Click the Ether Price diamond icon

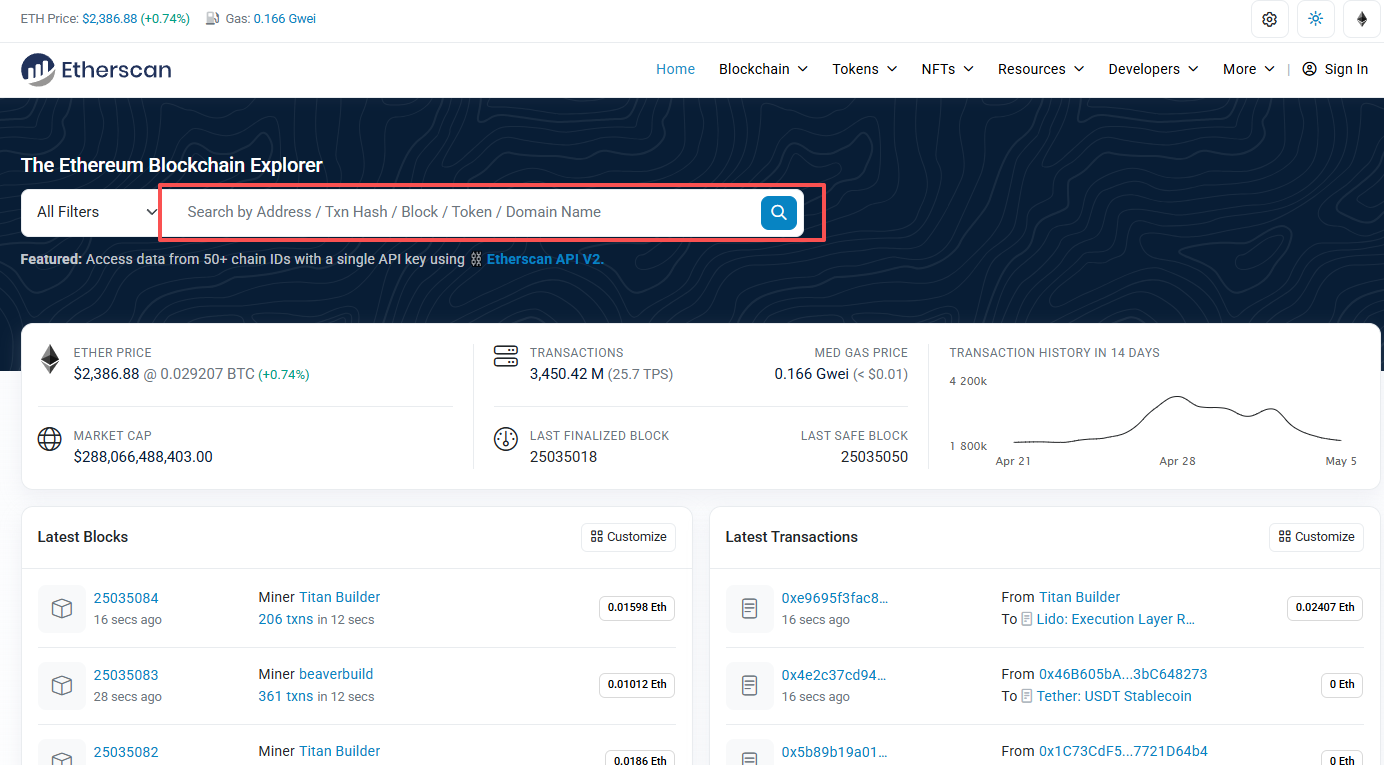click(50, 359)
